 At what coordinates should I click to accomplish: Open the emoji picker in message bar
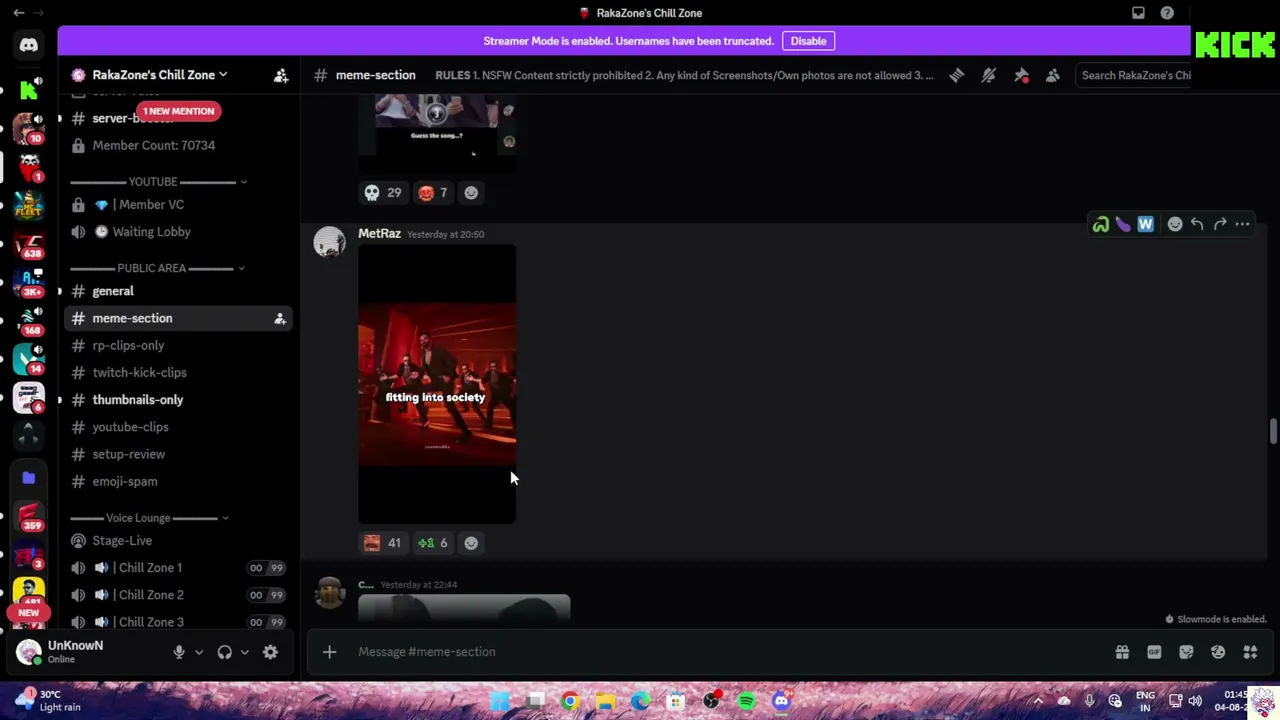[1218, 652]
